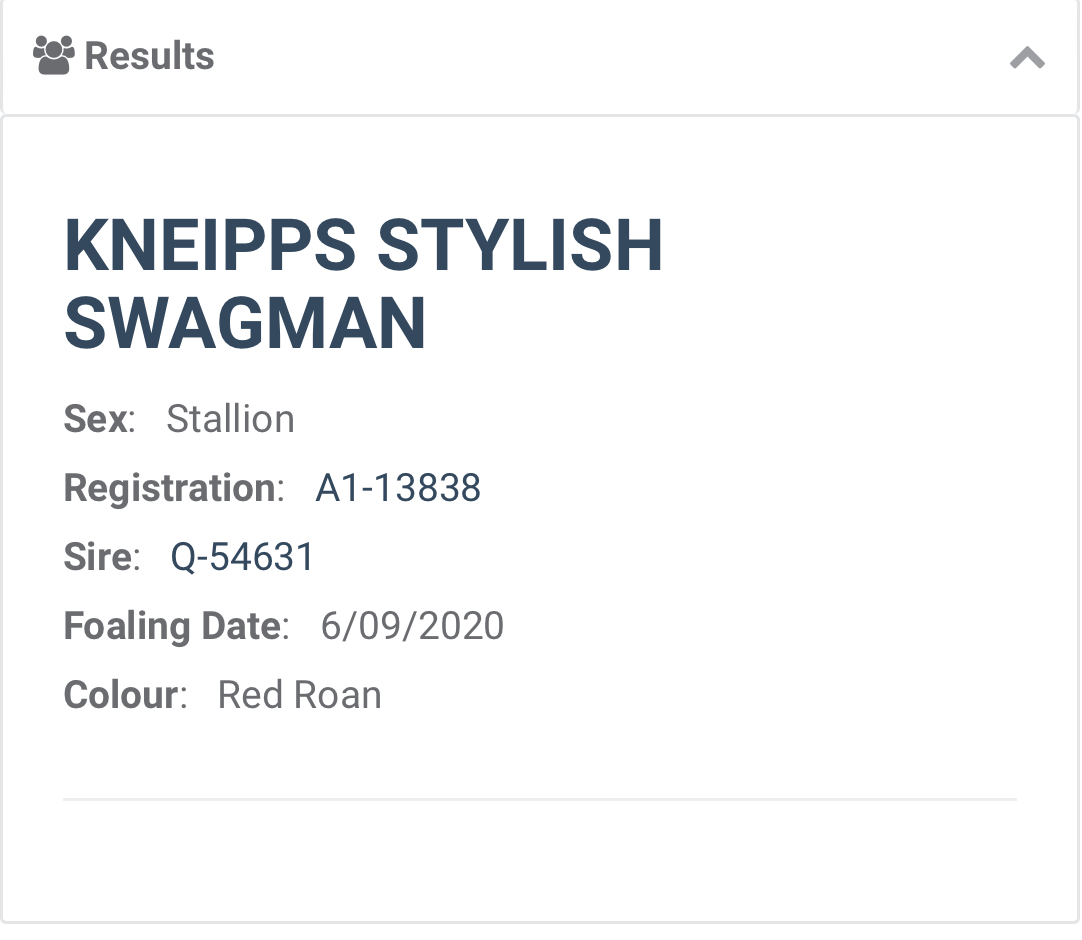
Task: Open sire record Q-54631
Action: pyautogui.click(x=242, y=557)
